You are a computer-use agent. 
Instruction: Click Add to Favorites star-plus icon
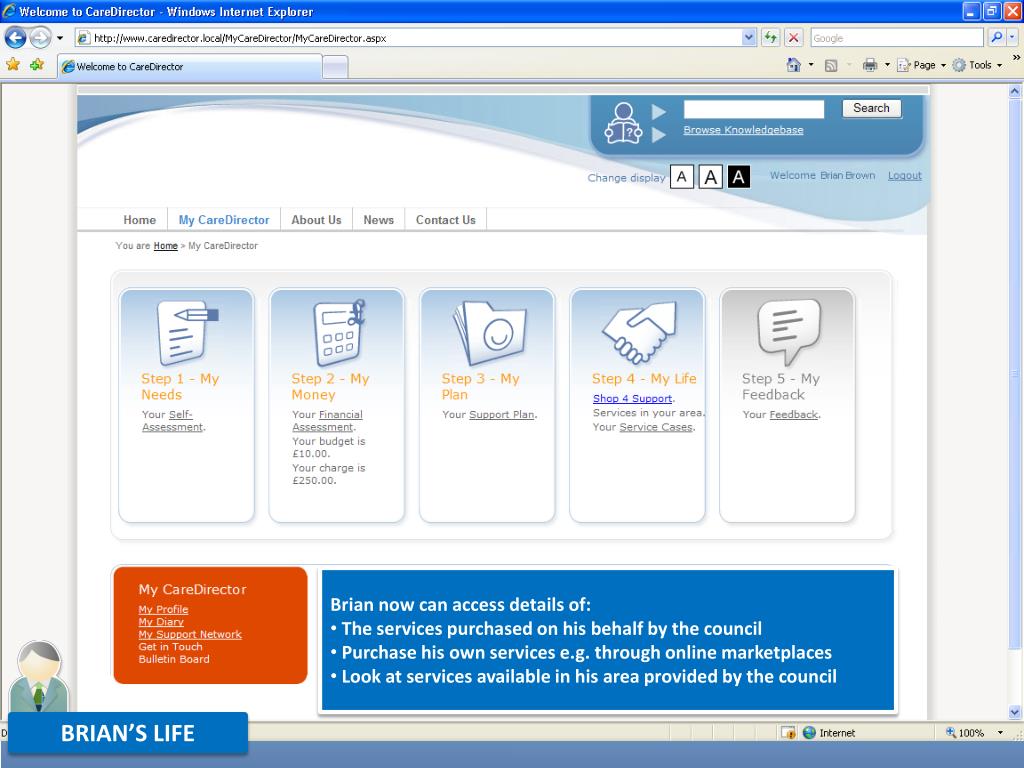pyautogui.click(x=37, y=65)
